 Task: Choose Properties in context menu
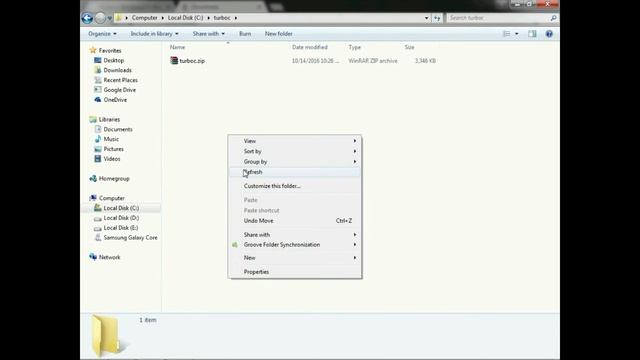point(295,272)
